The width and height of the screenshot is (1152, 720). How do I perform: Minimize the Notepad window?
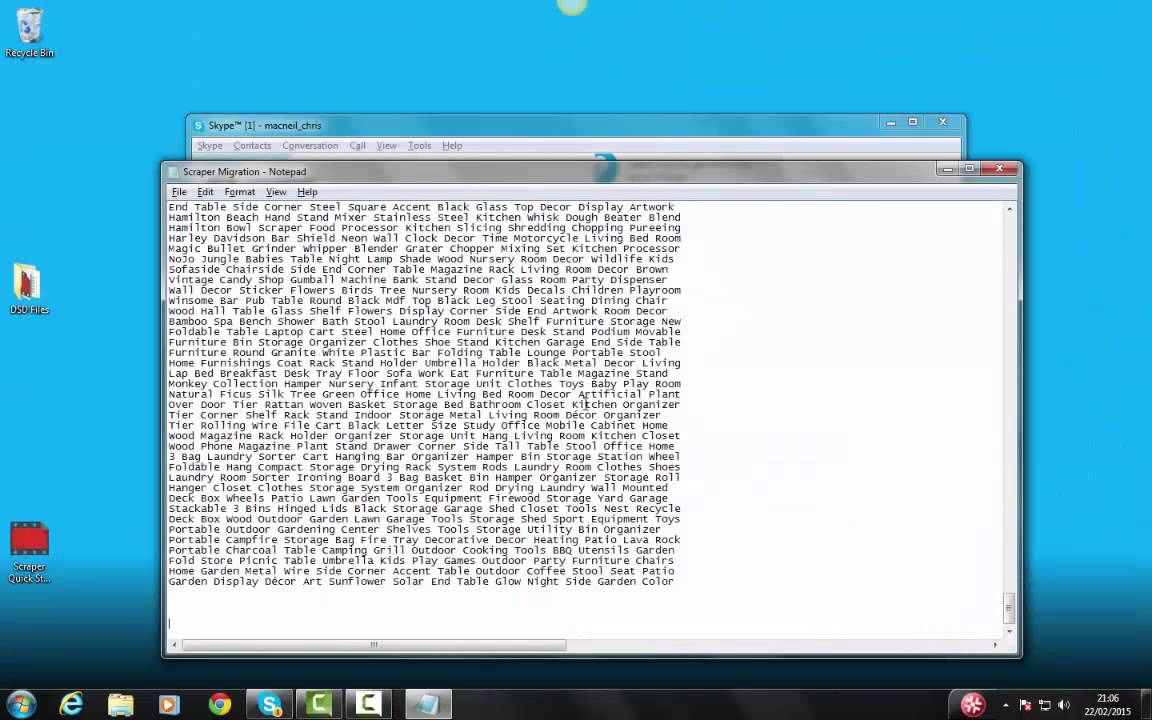coord(947,169)
